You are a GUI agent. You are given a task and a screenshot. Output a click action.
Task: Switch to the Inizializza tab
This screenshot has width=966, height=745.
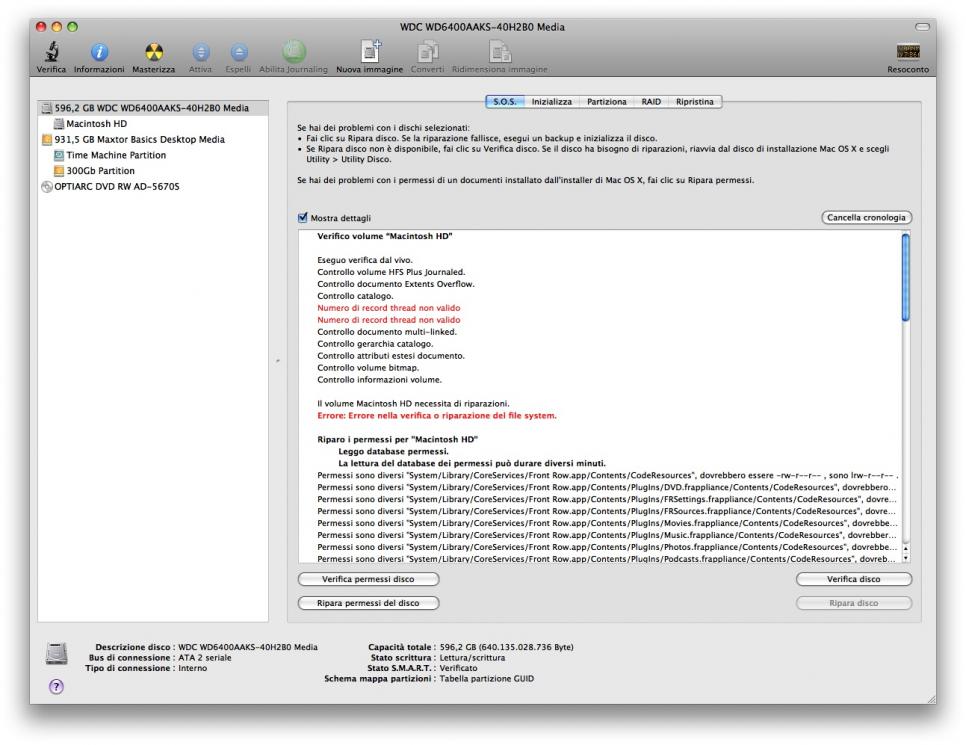click(551, 102)
